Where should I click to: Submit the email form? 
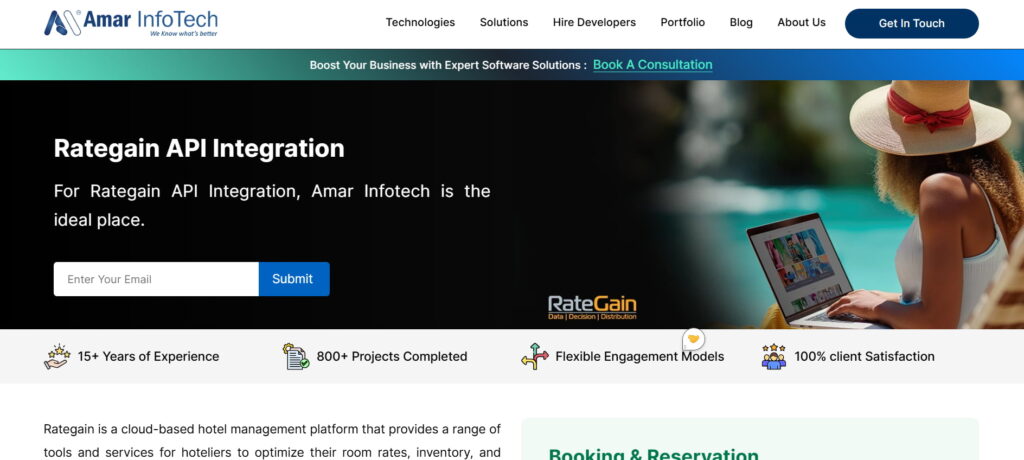click(x=294, y=279)
